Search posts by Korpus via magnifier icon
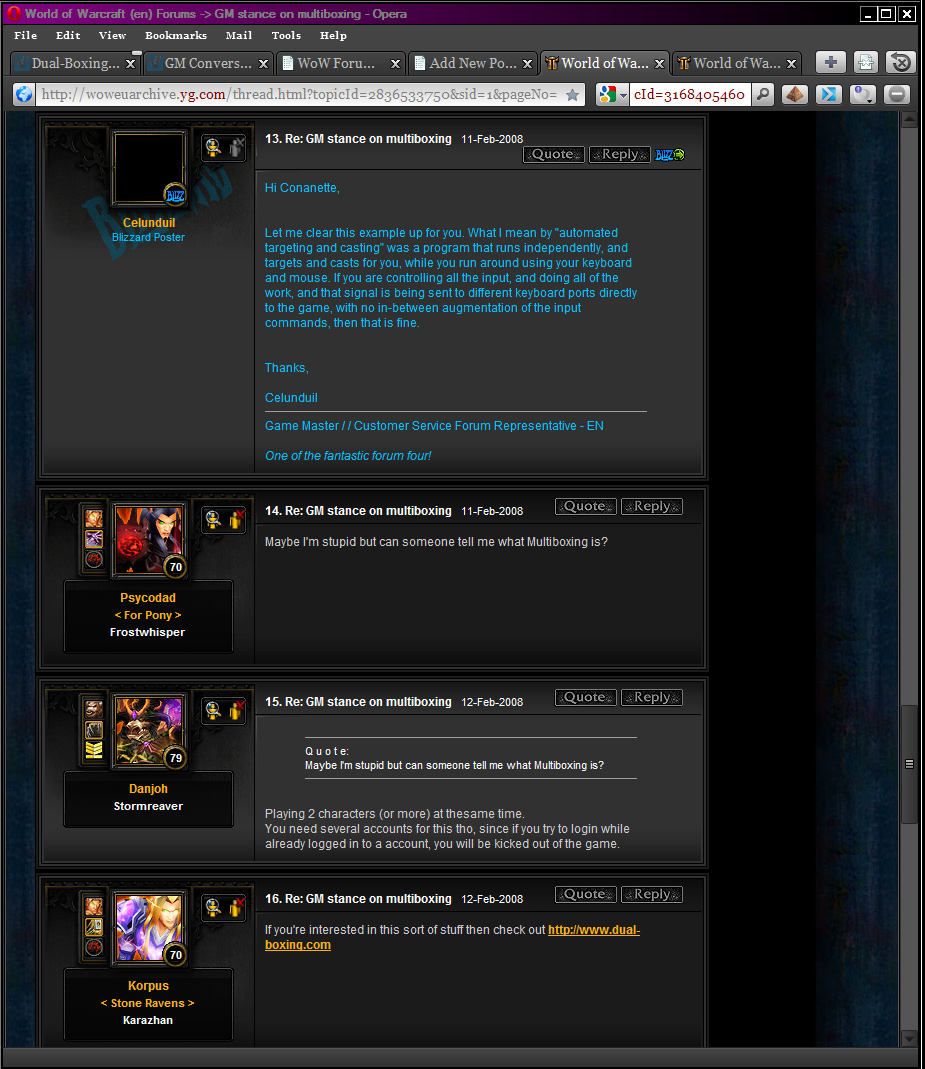The image size is (925, 1069). pyautogui.click(x=213, y=908)
